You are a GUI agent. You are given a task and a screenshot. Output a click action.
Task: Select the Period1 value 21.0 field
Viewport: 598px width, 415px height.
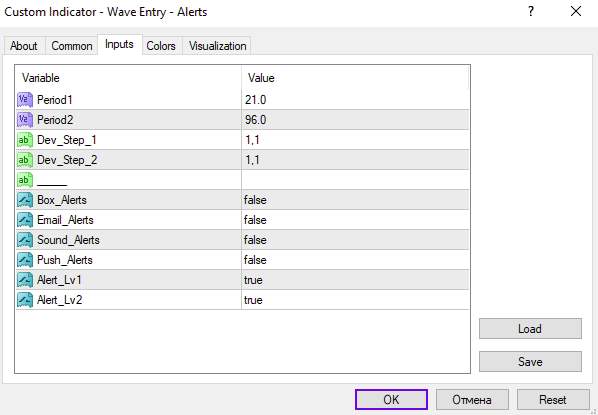[355, 100]
